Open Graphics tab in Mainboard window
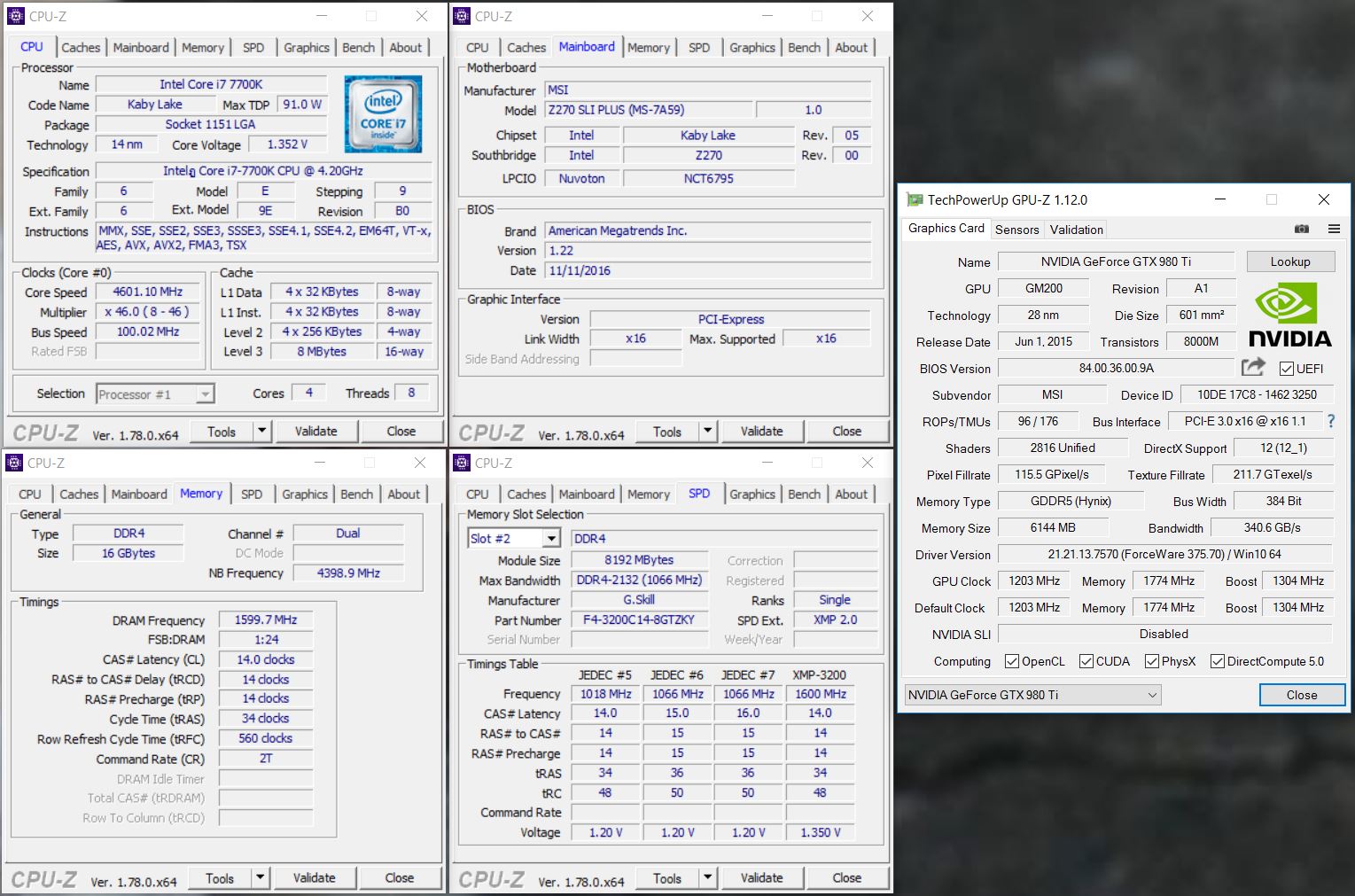The height and width of the screenshot is (896, 1355). point(752,48)
